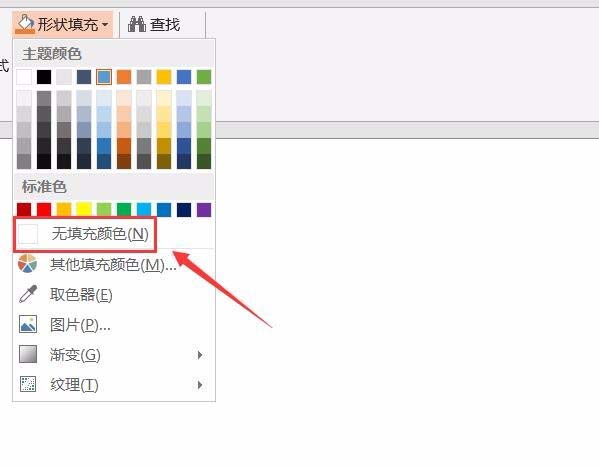Click the Shape Fill paint bucket icon
Viewport: 599px width, 469px height.
pos(25,24)
